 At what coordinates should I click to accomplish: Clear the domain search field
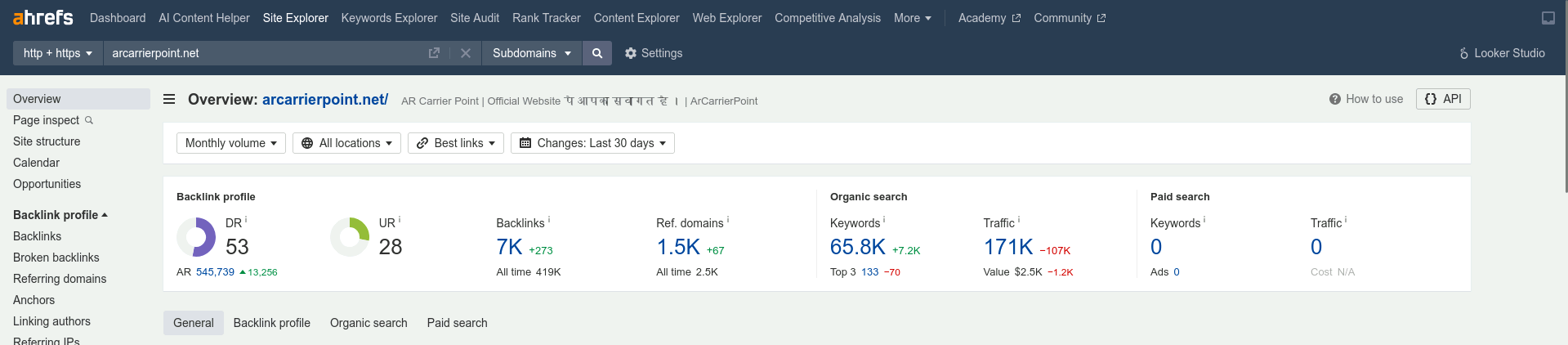pos(466,53)
